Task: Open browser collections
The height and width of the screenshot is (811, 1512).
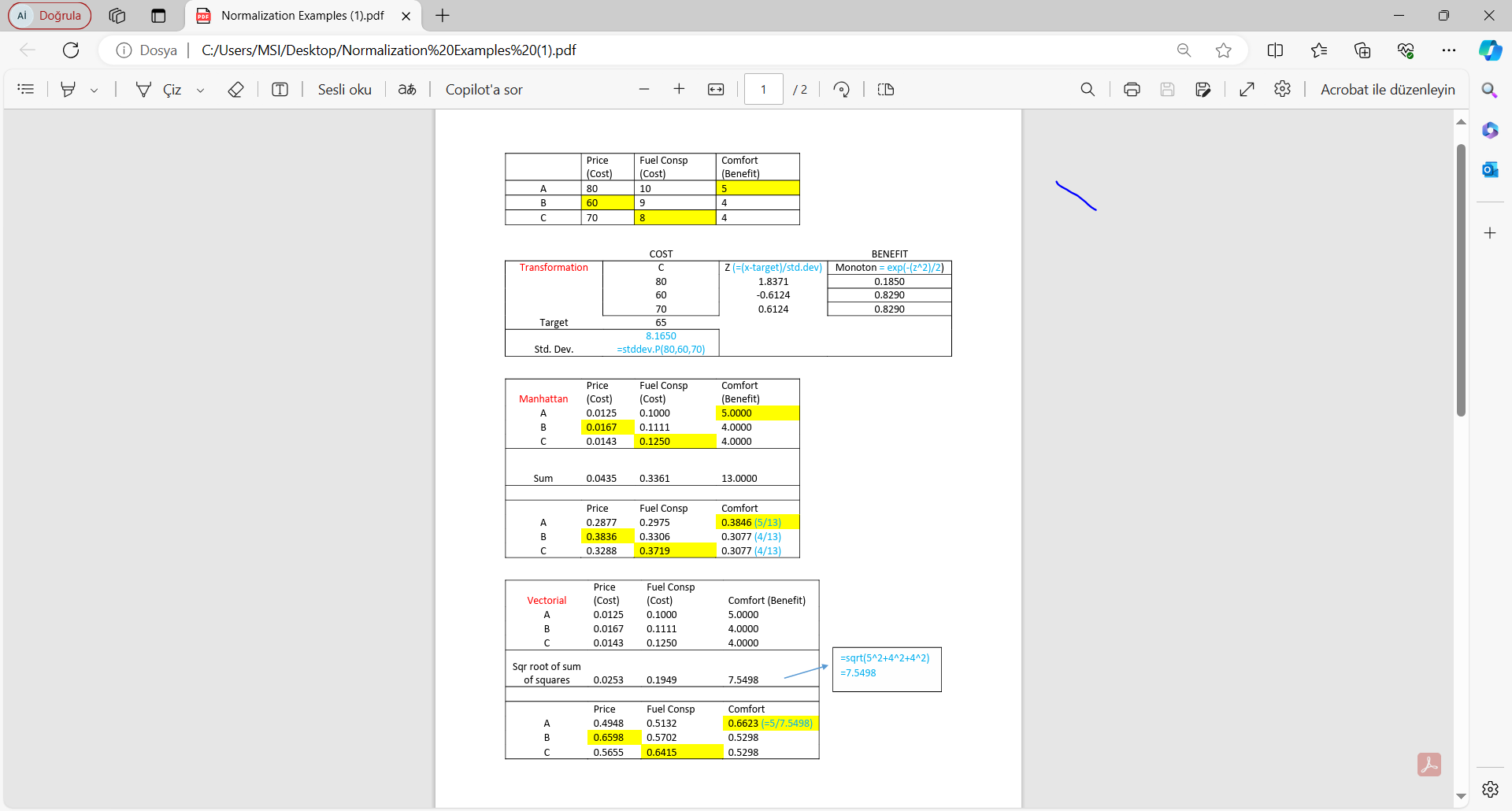Action: (x=1362, y=50)
